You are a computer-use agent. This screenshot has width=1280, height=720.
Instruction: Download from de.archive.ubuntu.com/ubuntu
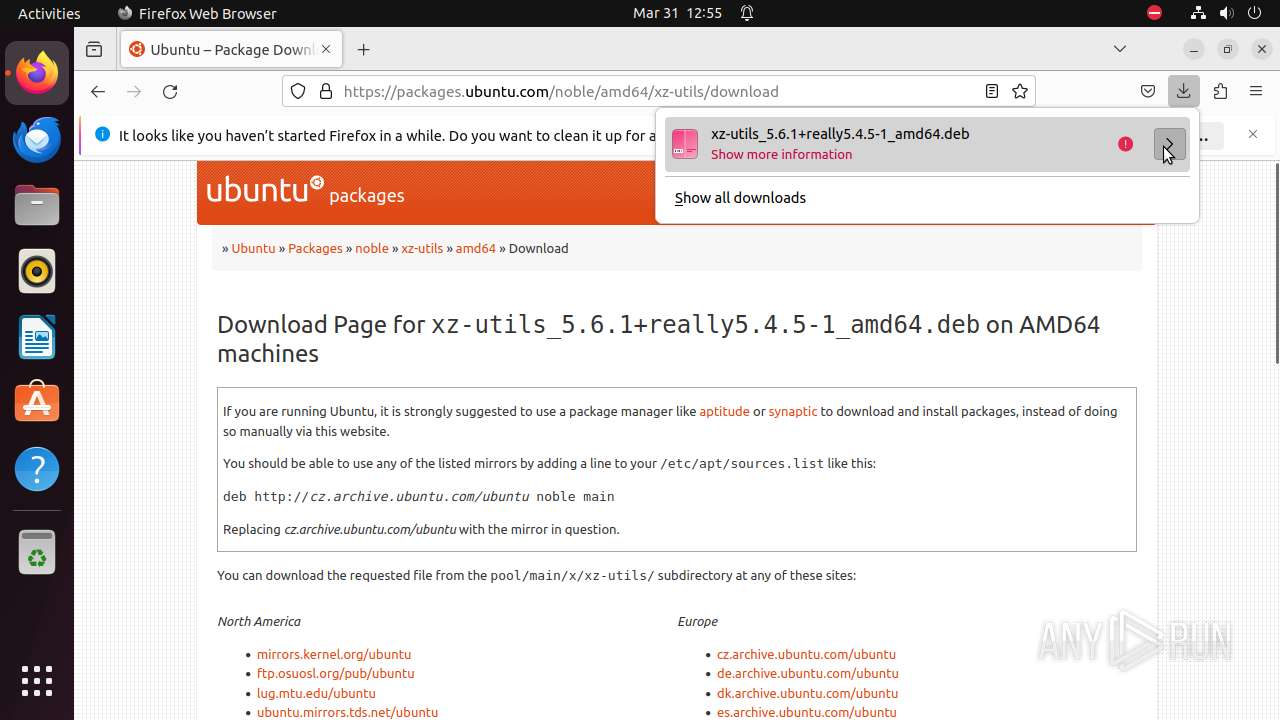(x=808, y=673)
